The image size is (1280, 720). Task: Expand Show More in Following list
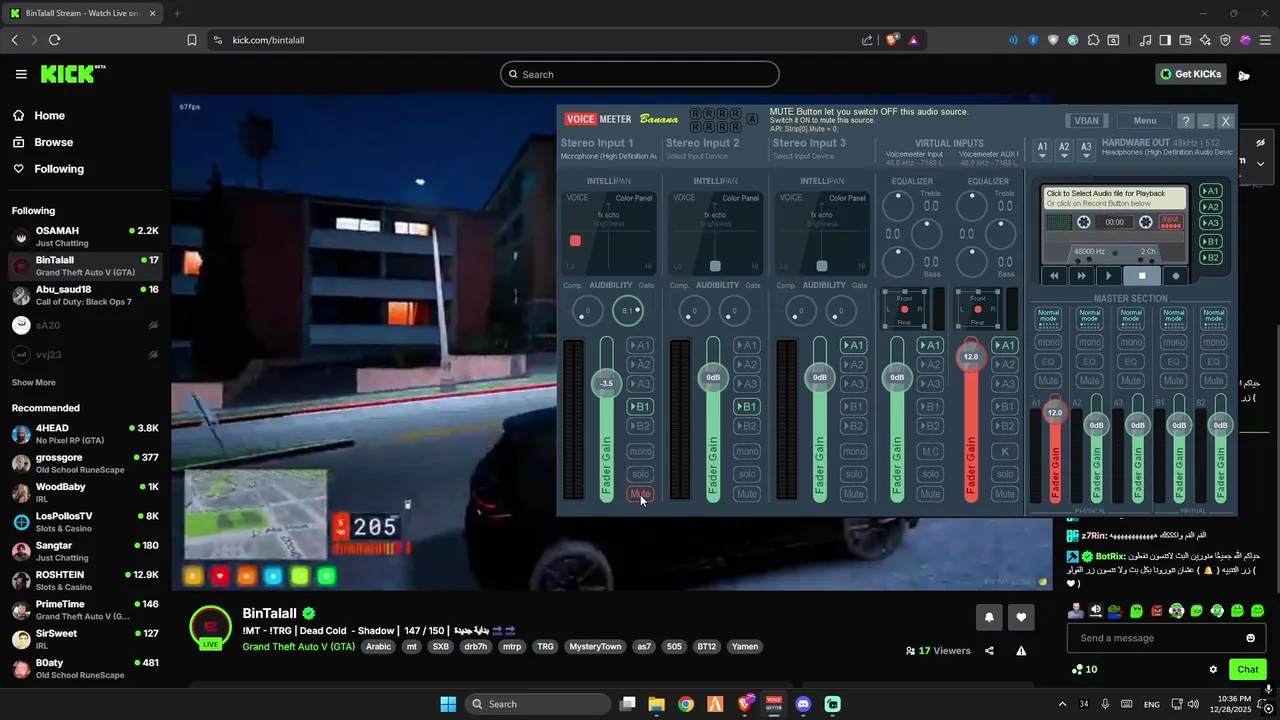[x=33, y=383]
